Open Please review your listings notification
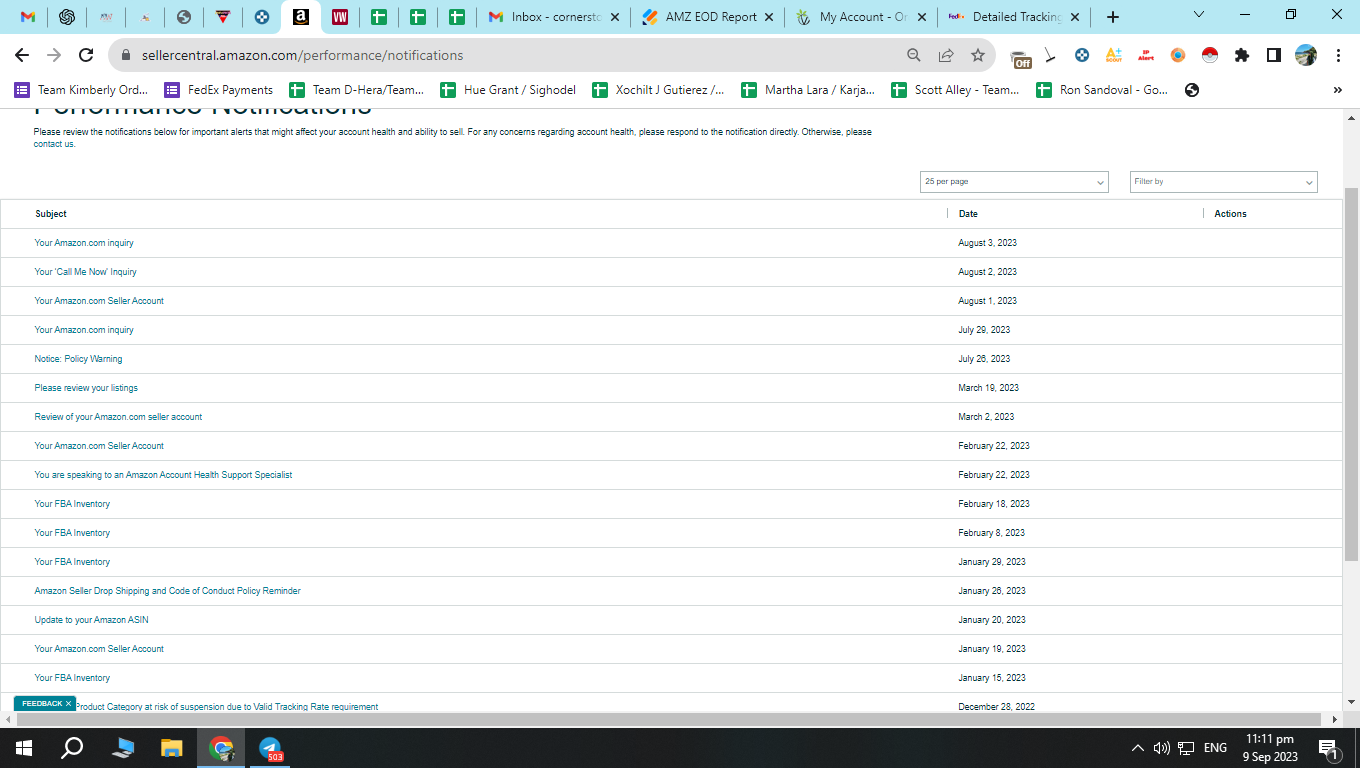This screenshot has width=1360, height=768. coord(86,388)
